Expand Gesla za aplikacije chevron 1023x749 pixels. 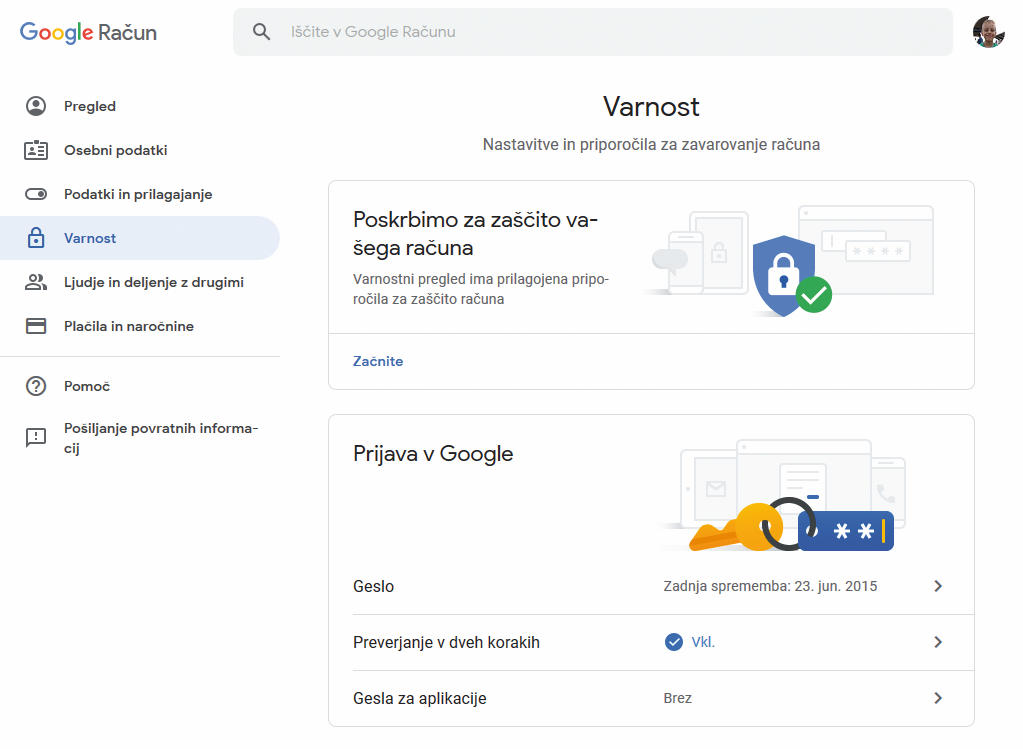pyautogui.click(x=938, y=698)
